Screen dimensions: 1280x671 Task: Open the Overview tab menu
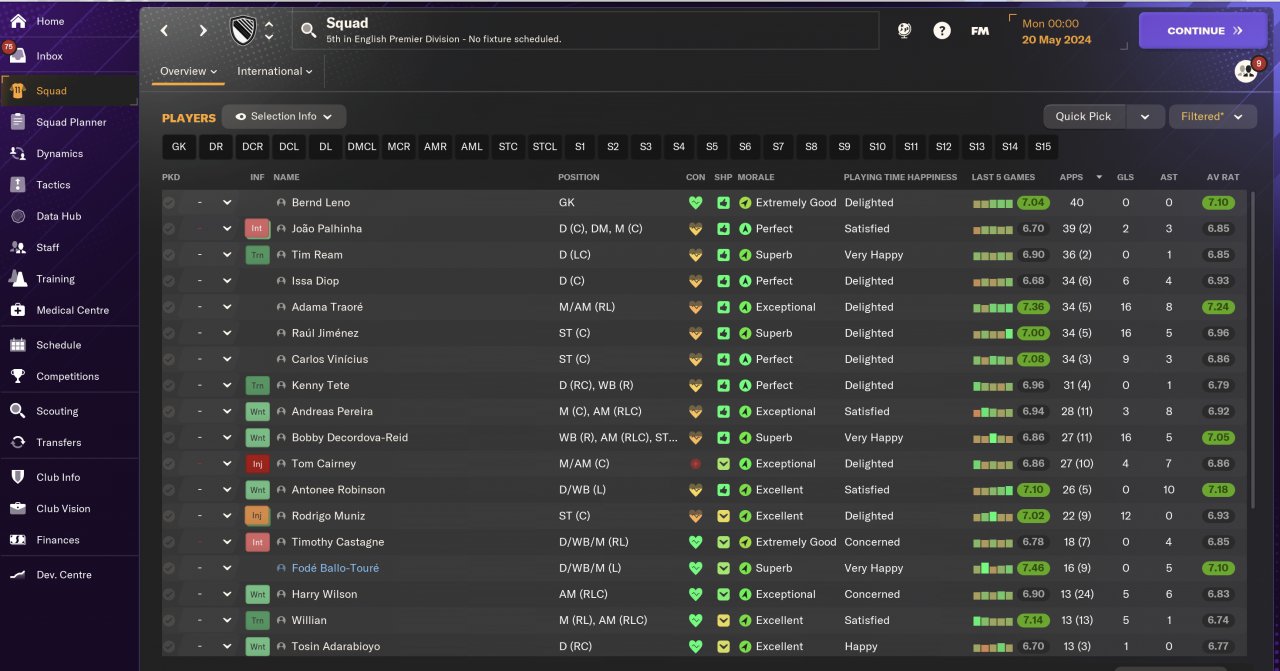(x=189, y=71)
